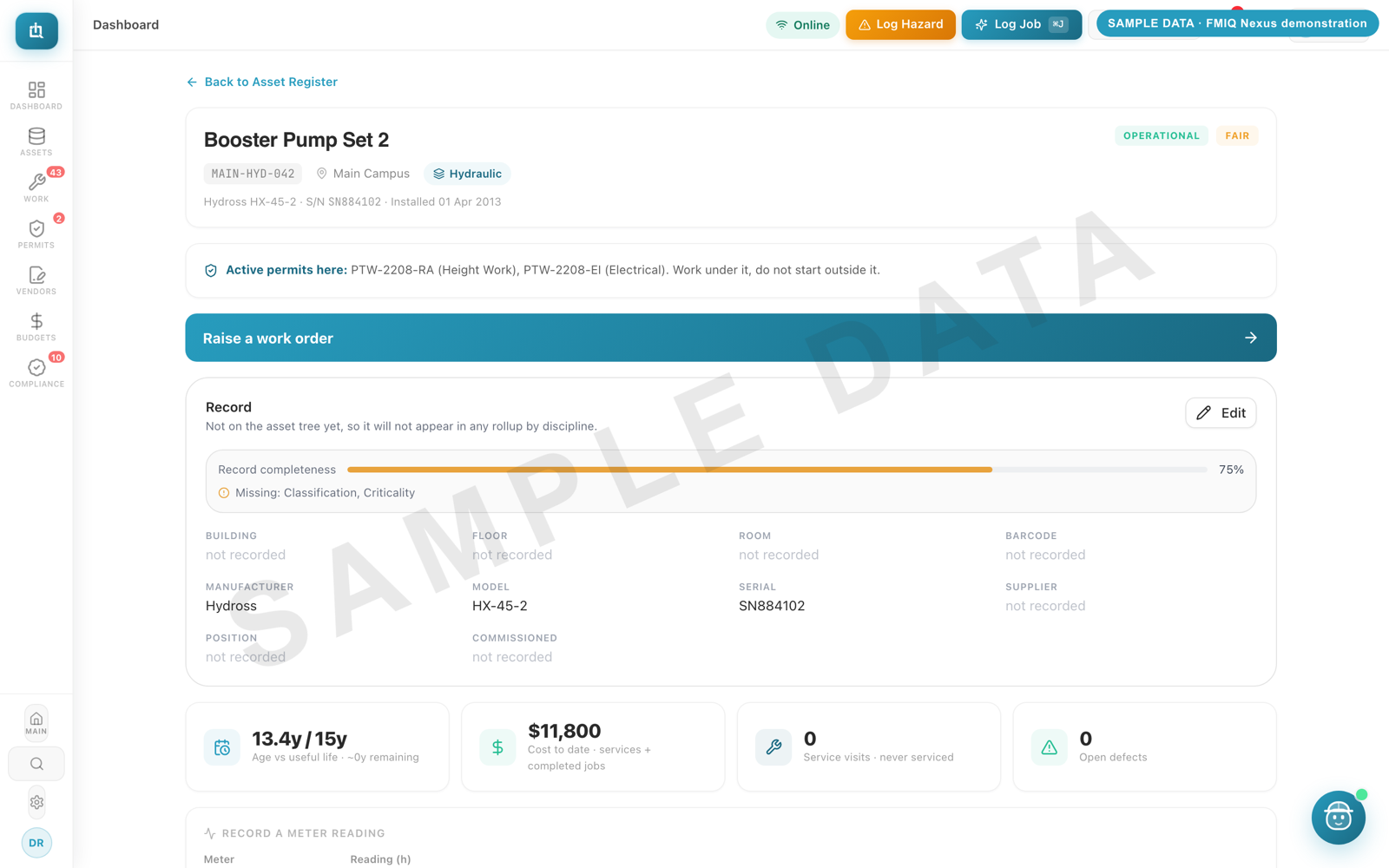Open search from sidebar magnifier
Viewport: 1389px width, 868px height.
click(x=36, y=764)
